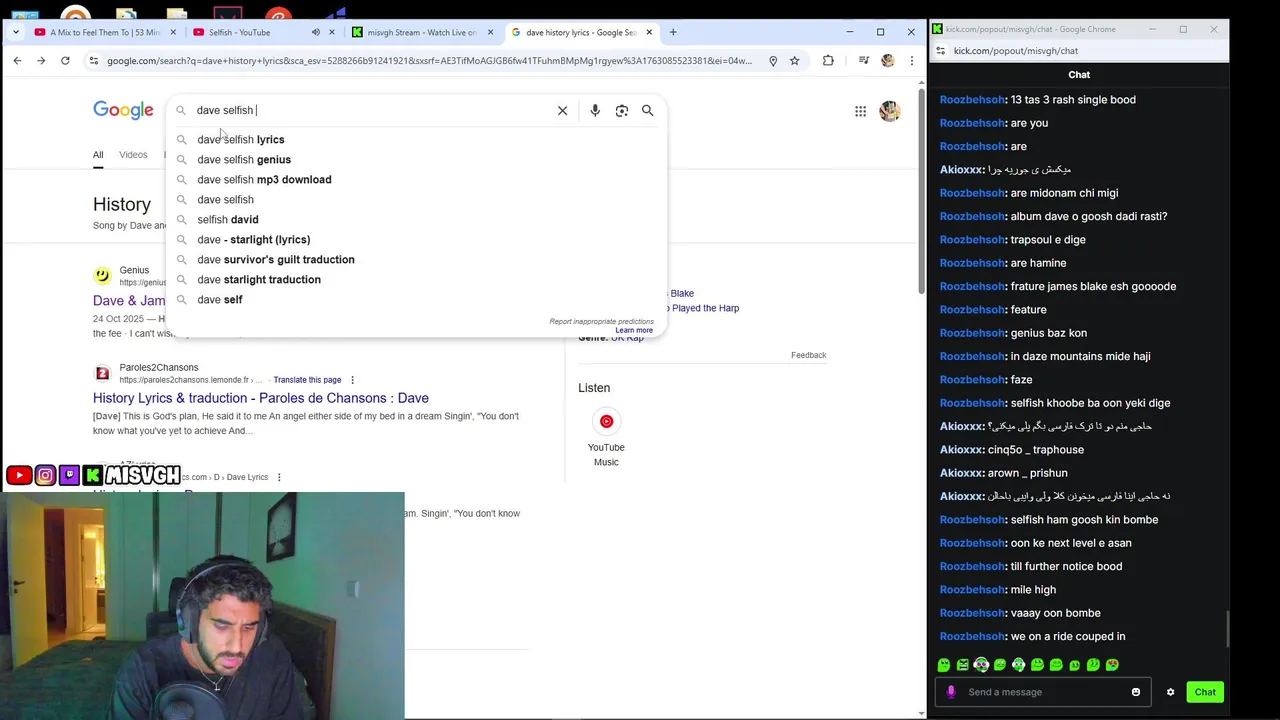Open History Lyrics & traduction result link
Screen dimensions: 1280x720
pyautogui.click(x=261, y=398)
